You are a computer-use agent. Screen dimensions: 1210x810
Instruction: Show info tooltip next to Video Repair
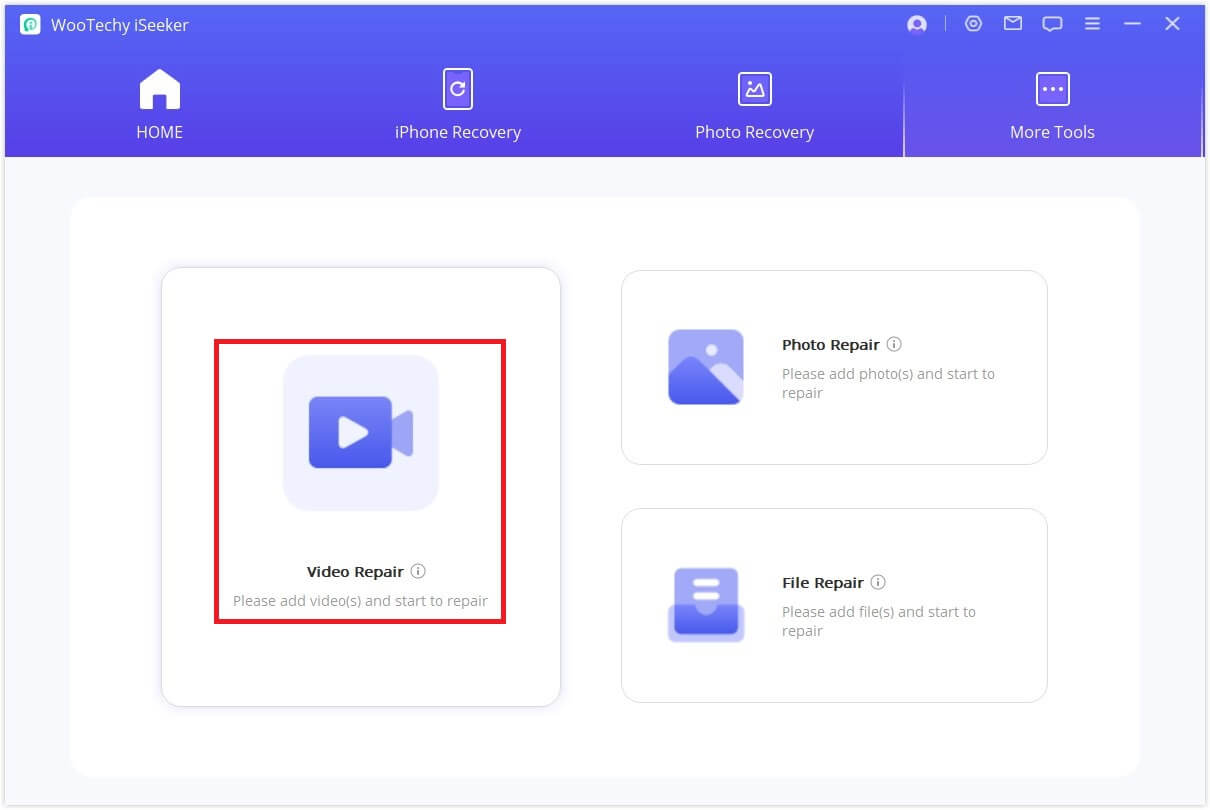pyautogui.click(x=418, y=571)
